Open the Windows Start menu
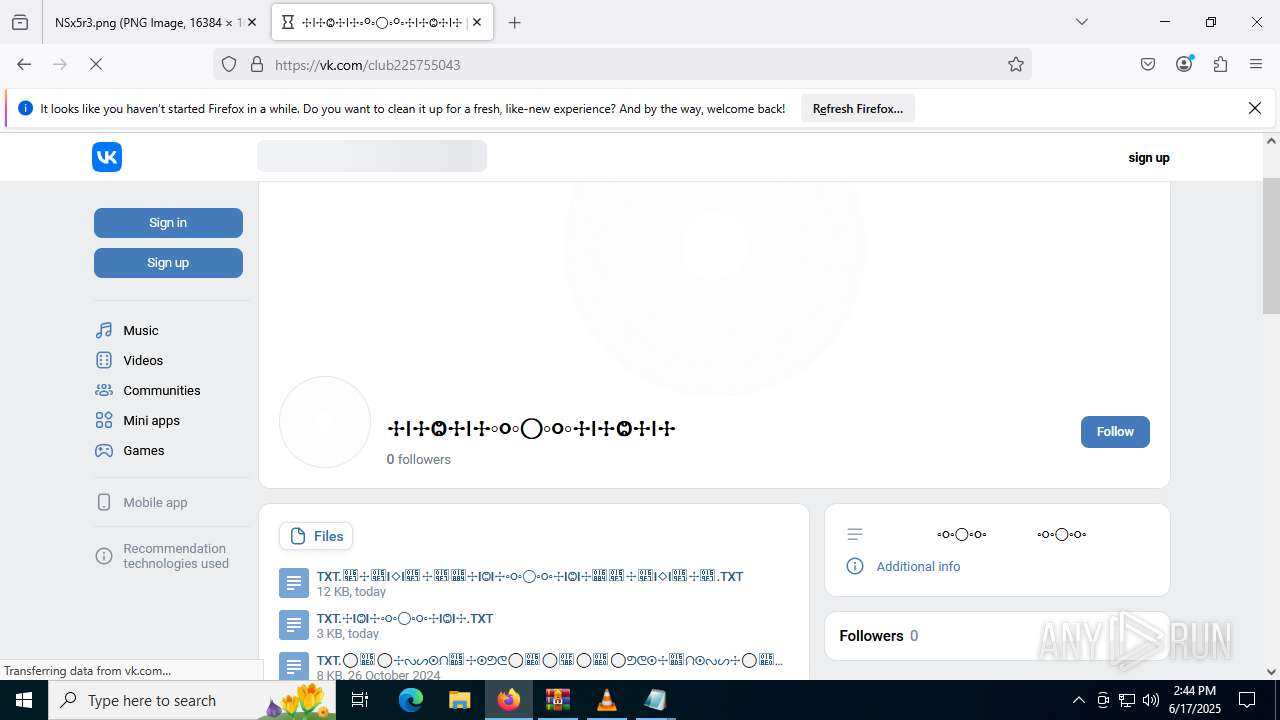 (x=24, y=700)
